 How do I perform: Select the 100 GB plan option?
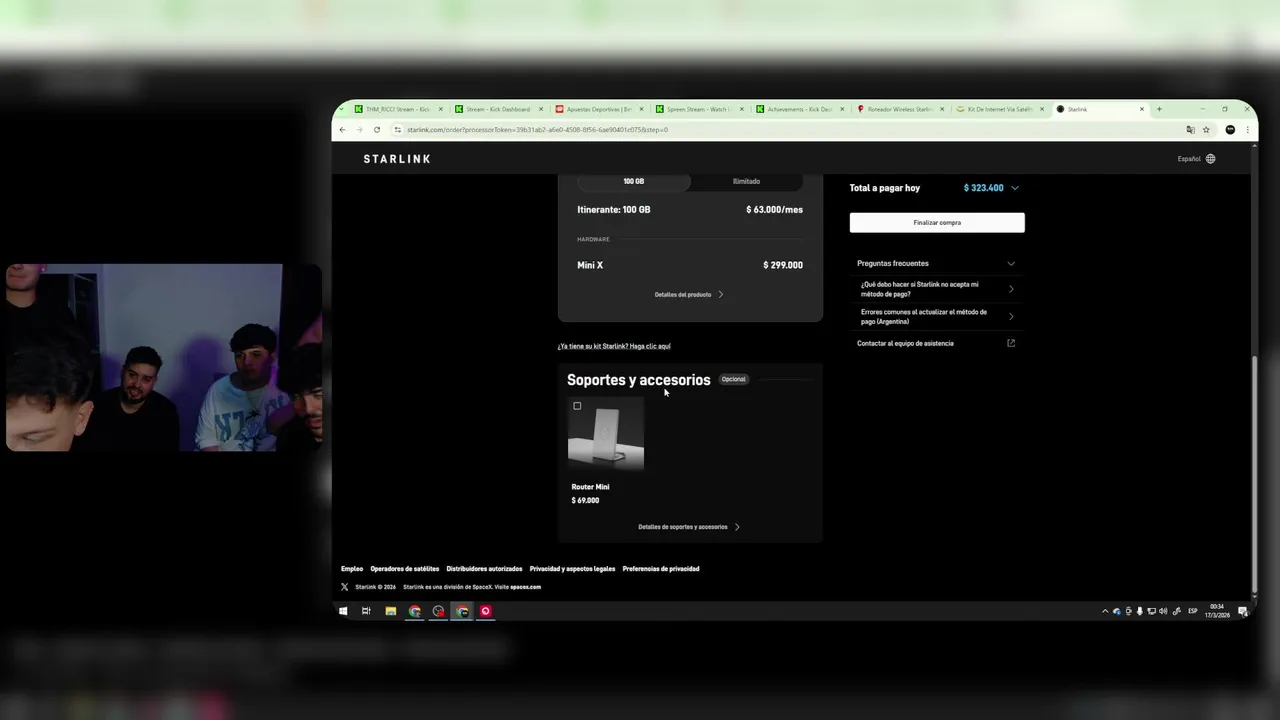coord(634,181)
